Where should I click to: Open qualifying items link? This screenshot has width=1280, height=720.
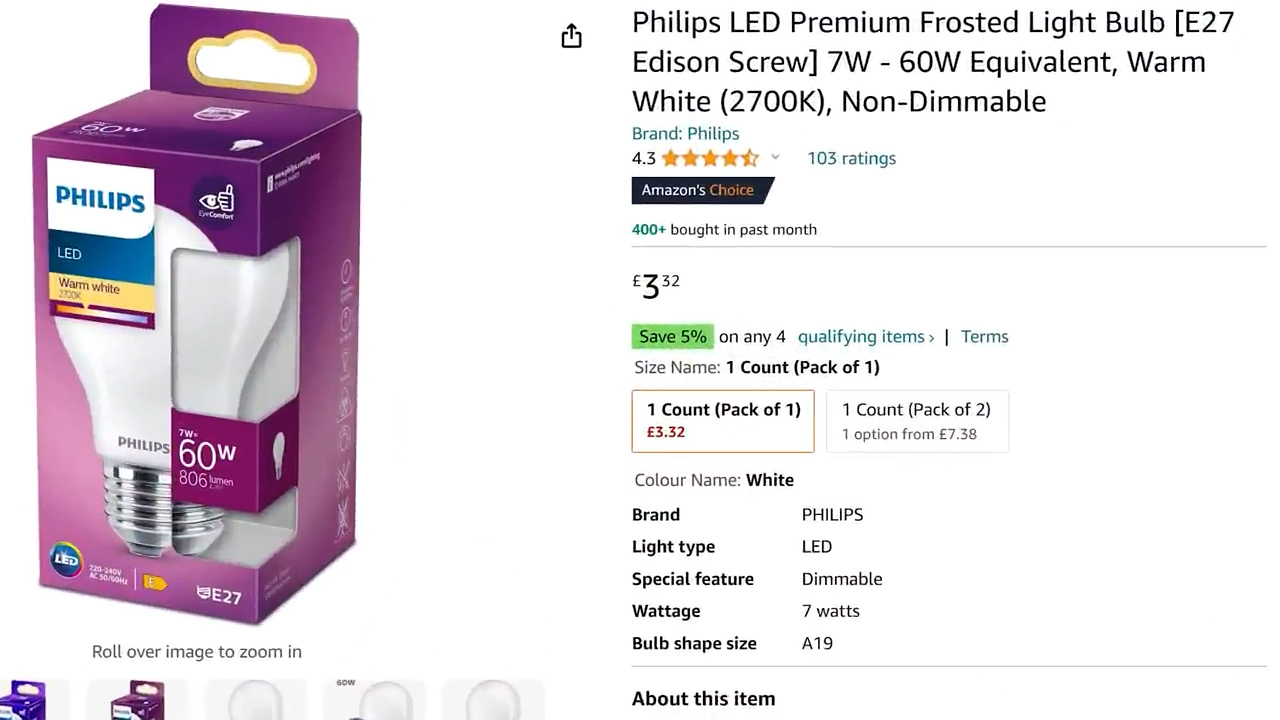click(x=865, y=336)
